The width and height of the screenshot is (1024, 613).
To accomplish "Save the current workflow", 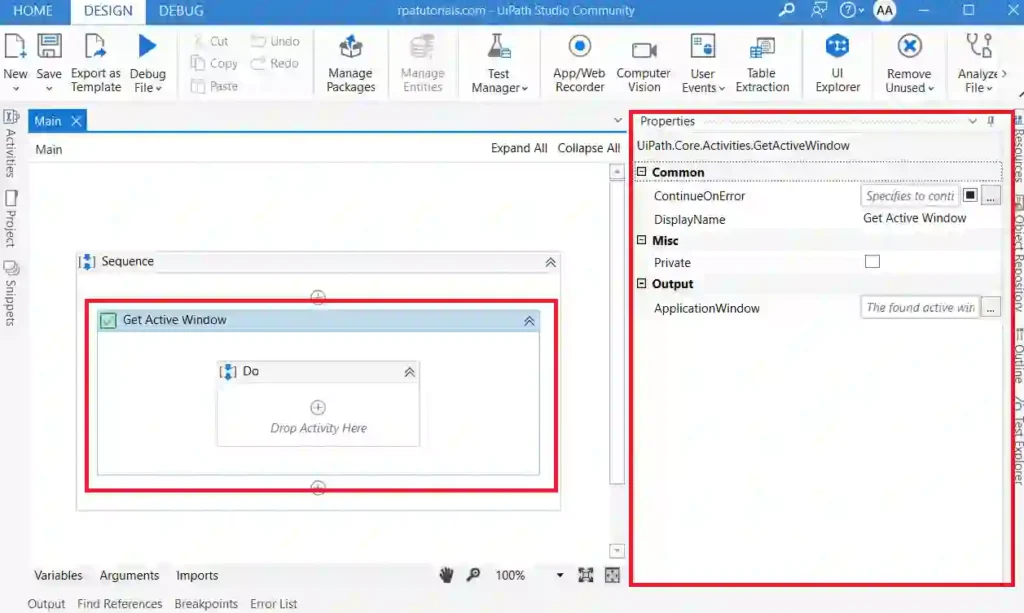I will 49,63.
